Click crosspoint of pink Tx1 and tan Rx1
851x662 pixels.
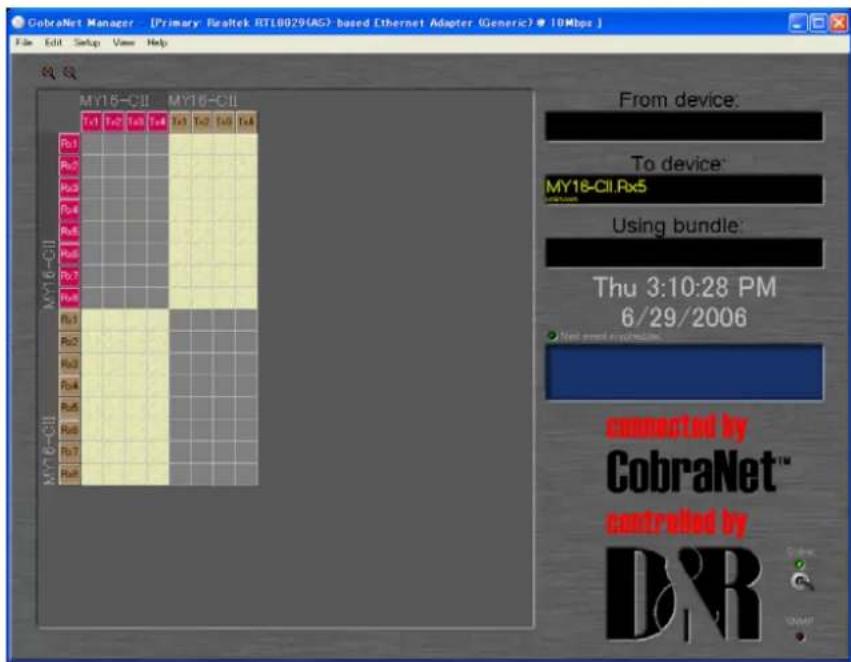[x=92, y=320]
